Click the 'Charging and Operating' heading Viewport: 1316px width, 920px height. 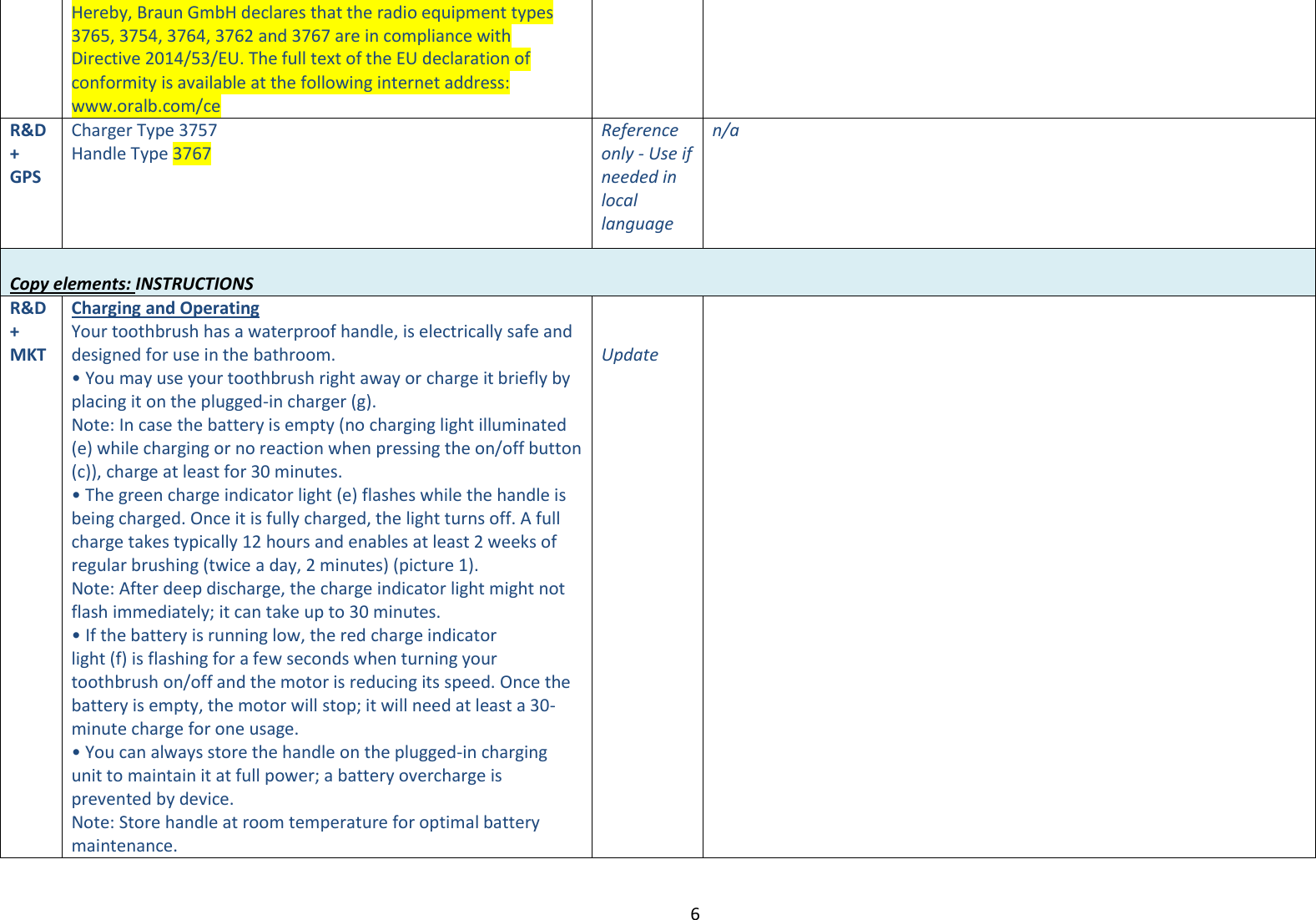click(165, 308)
